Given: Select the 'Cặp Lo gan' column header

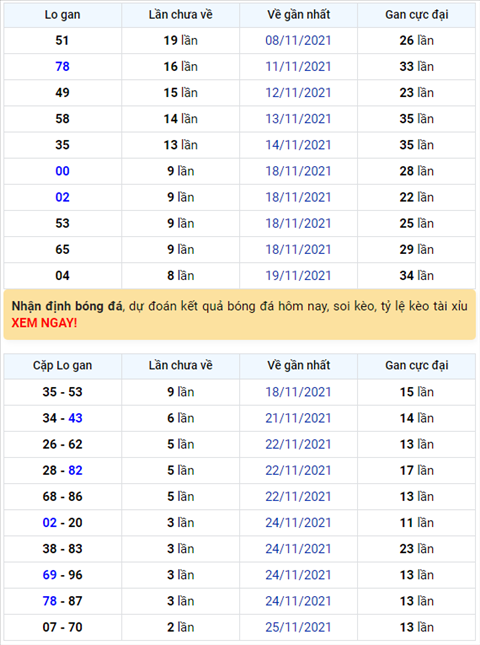Looking at the screenshot, I should pos(63,365).
